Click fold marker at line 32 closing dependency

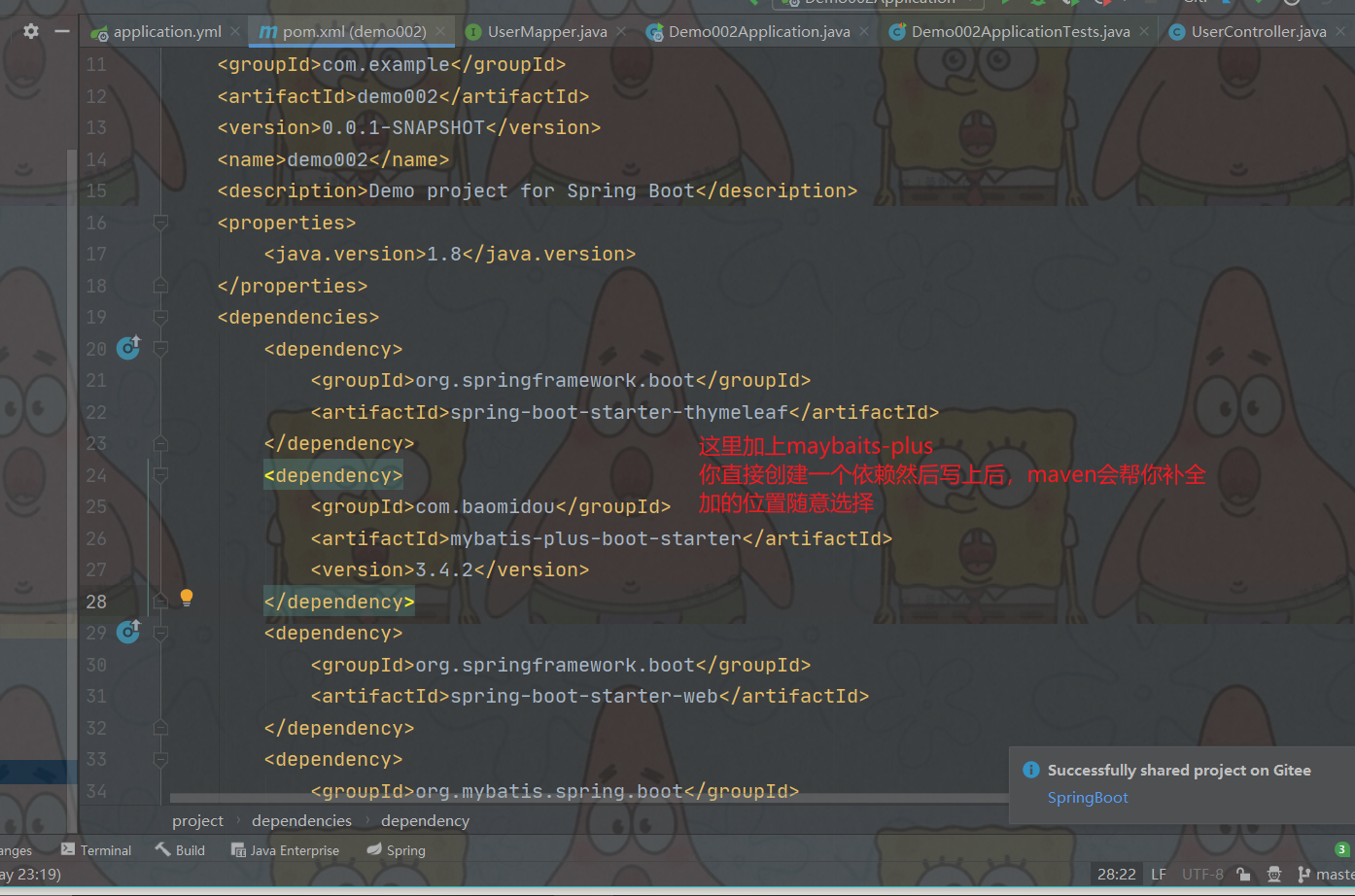click(x=161, y=728)
